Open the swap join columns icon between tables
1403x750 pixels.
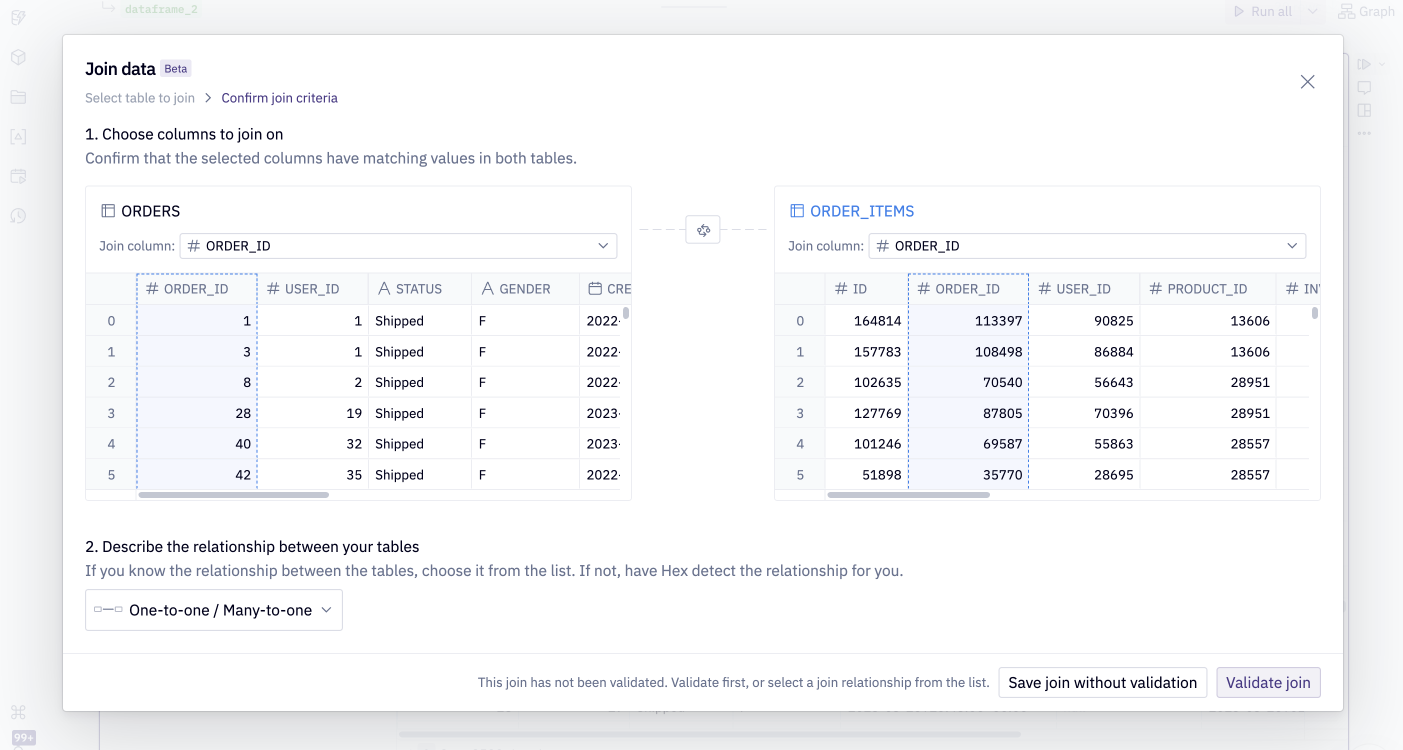[x=702, y=229]
